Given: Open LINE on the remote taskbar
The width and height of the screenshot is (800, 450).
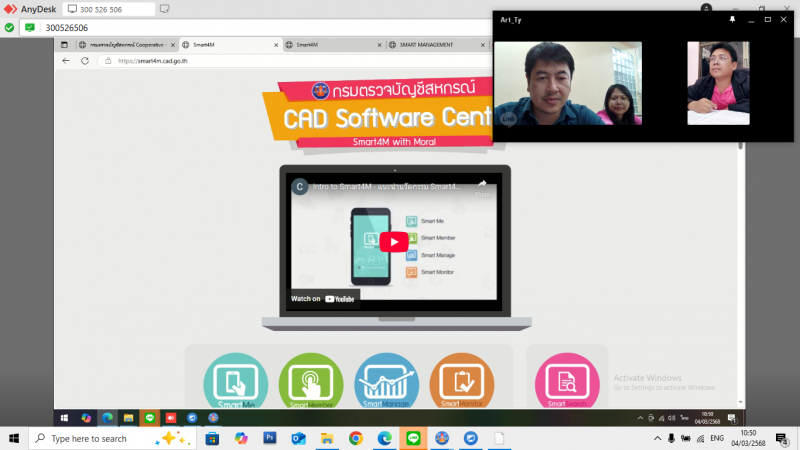Looking at the screenshot, I should coord(149,418).
